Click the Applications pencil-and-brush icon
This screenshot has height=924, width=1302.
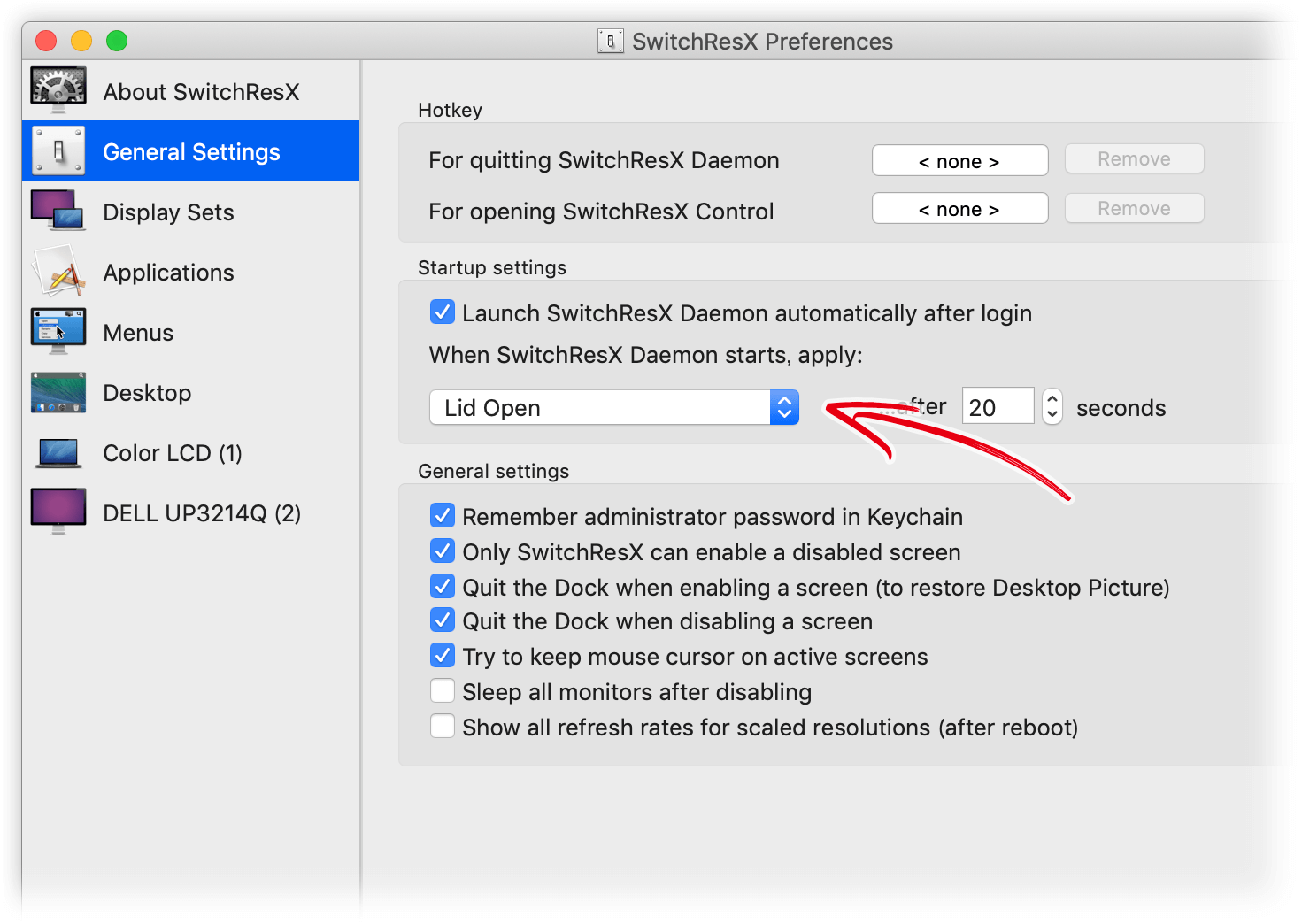click(58, 271)
